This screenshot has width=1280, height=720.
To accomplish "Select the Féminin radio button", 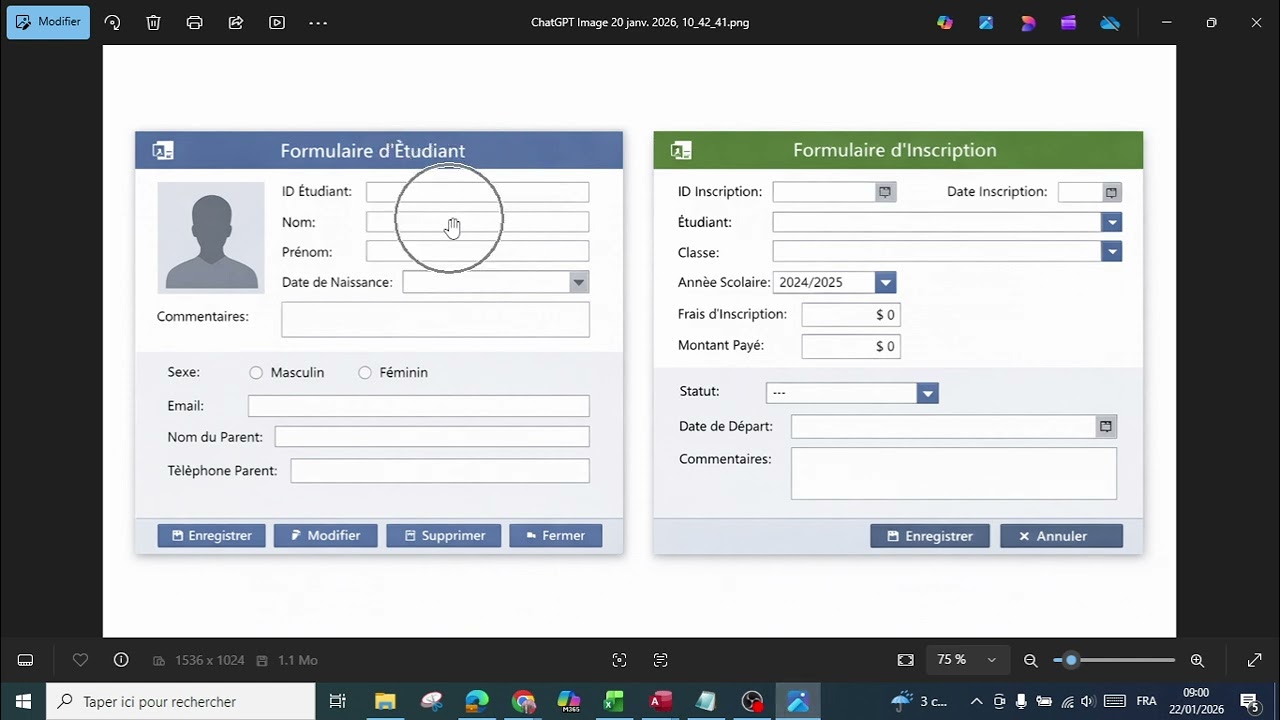I will coord(365,373).
